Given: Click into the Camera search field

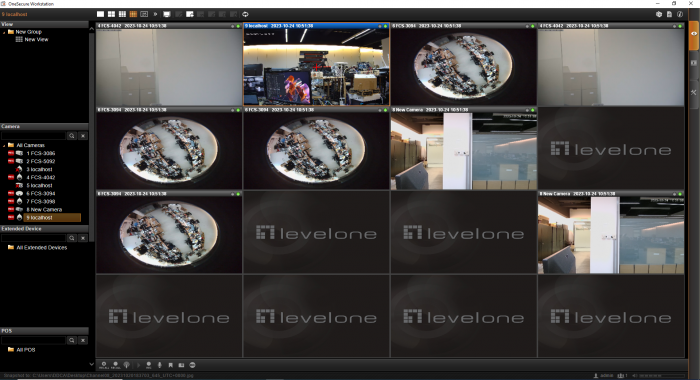Looking at the screenshot, I should pyautogui.click(x=33, y=136).
